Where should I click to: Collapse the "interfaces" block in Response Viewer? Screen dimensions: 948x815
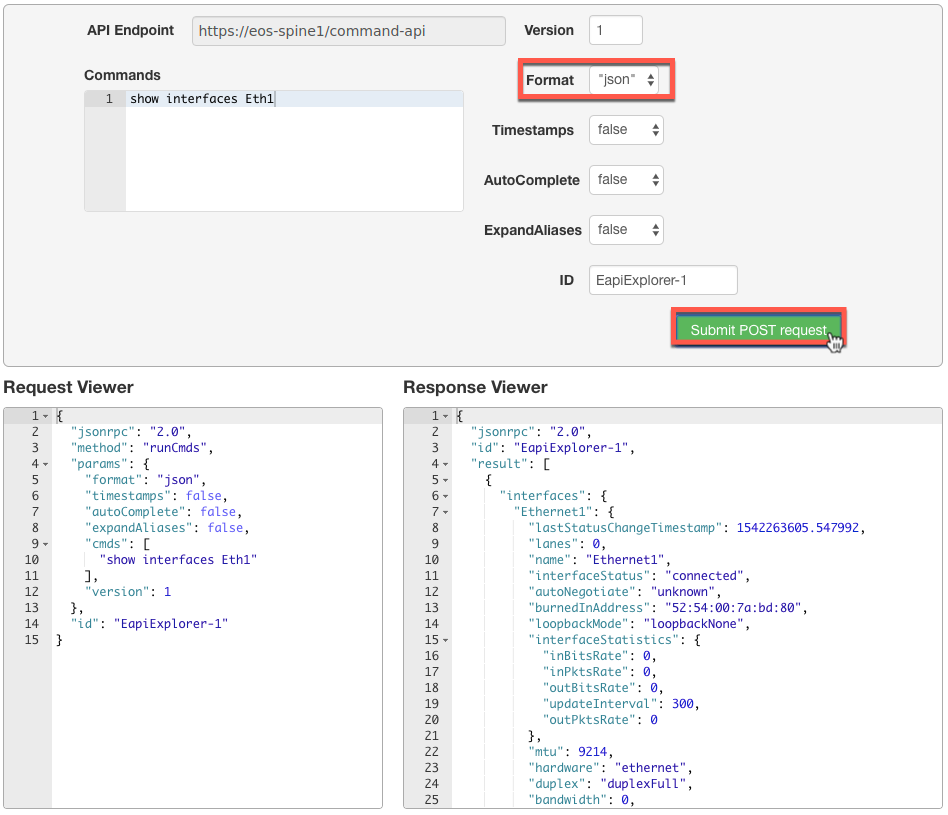click(445, 496)
